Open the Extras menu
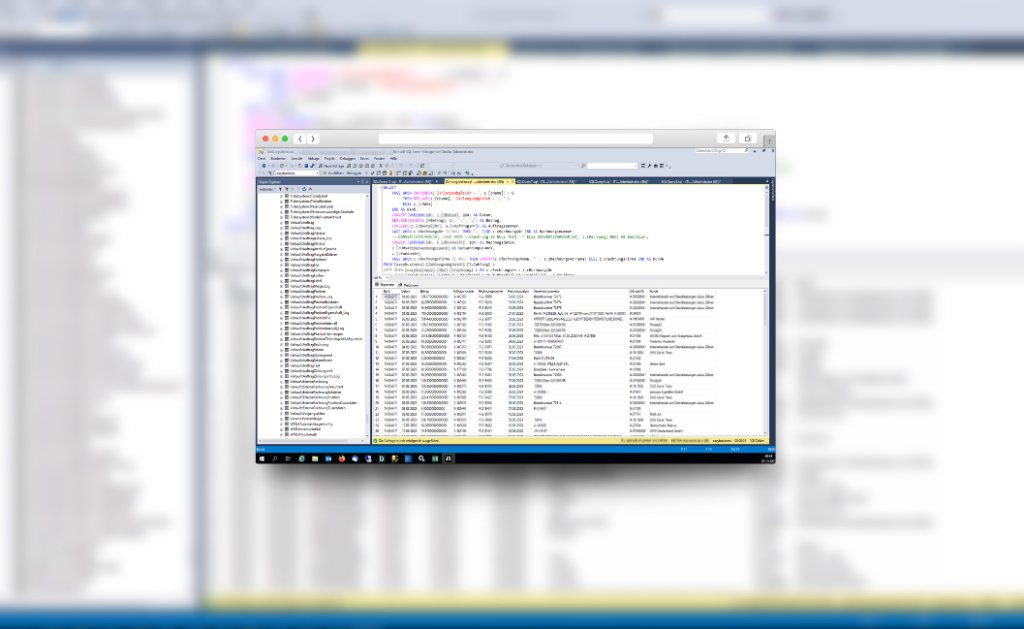The width and height of the screenshot is (1024, 629). (x=364, y=159)
